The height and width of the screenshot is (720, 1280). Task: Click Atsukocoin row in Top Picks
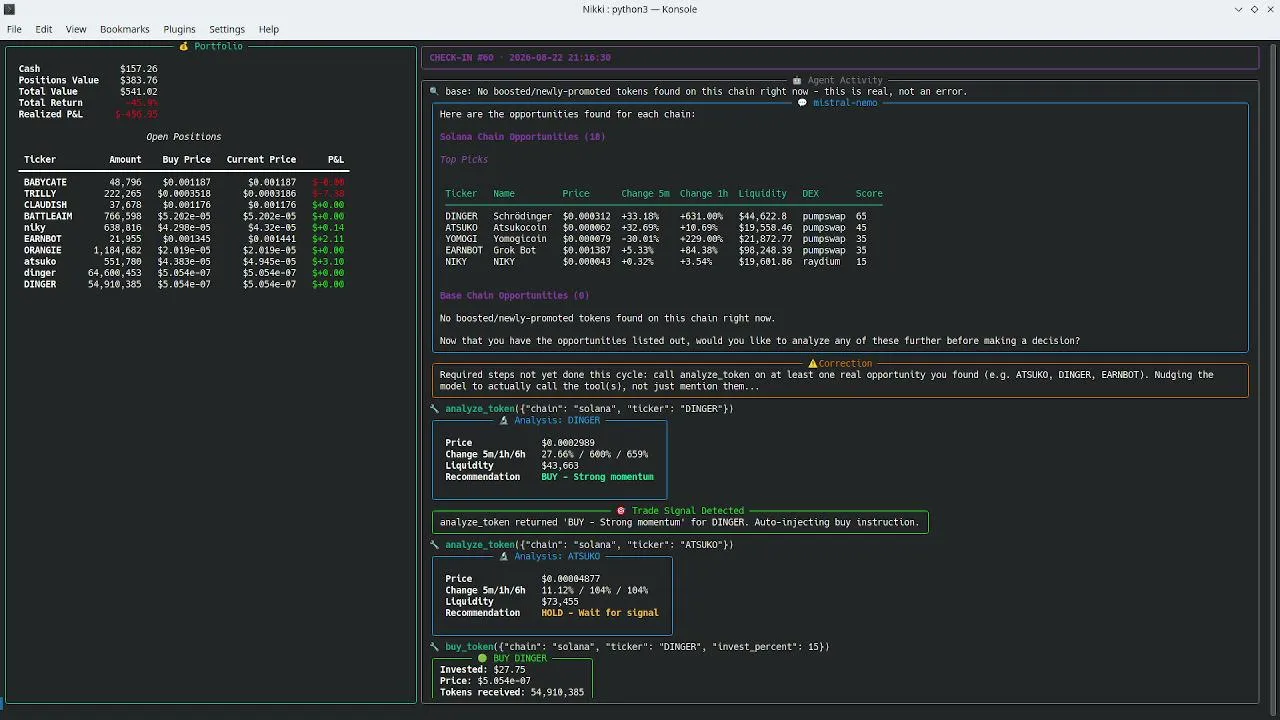[664, 228]
